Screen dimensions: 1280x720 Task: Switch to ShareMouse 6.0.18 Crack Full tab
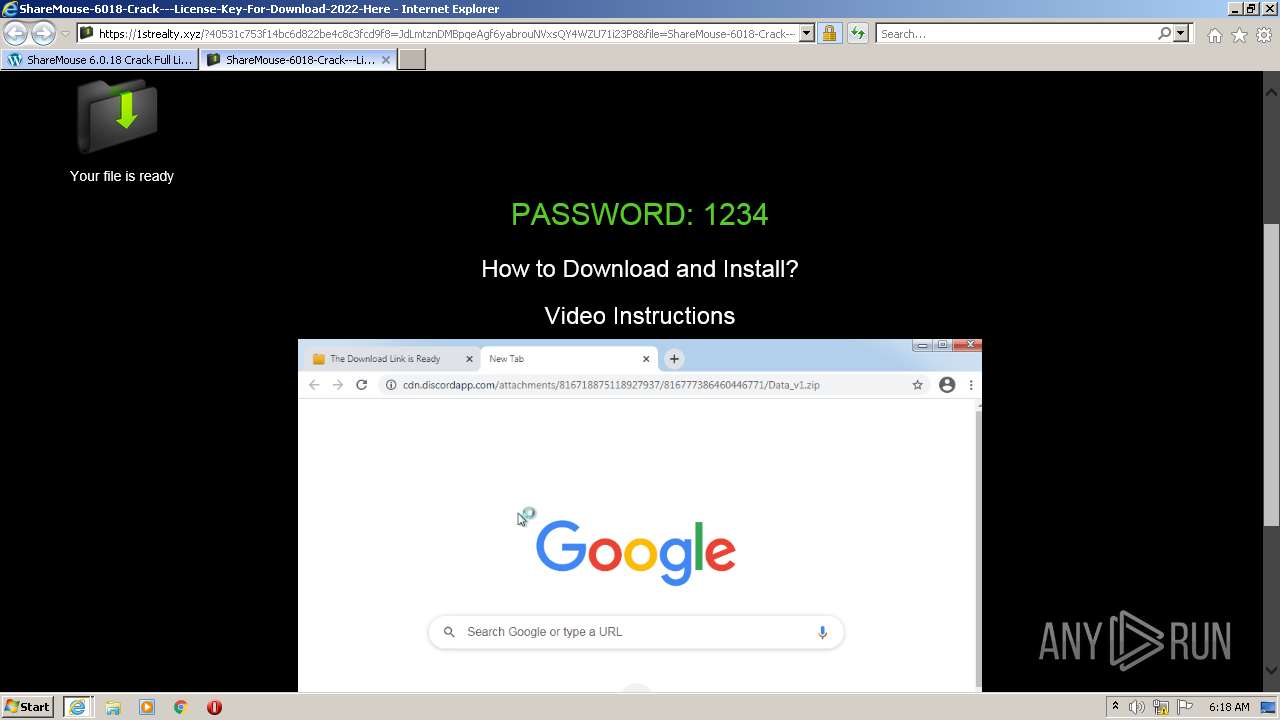[x=100, y=60]
